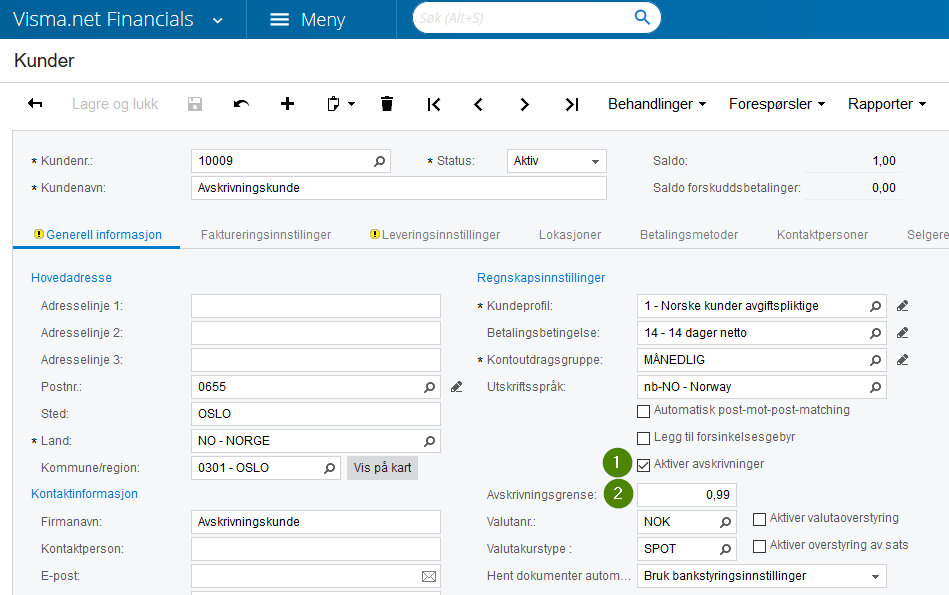Expand Visma.net Financials product chevron
This screenshot has height=595, width=949.
click(x=218, y=21)
